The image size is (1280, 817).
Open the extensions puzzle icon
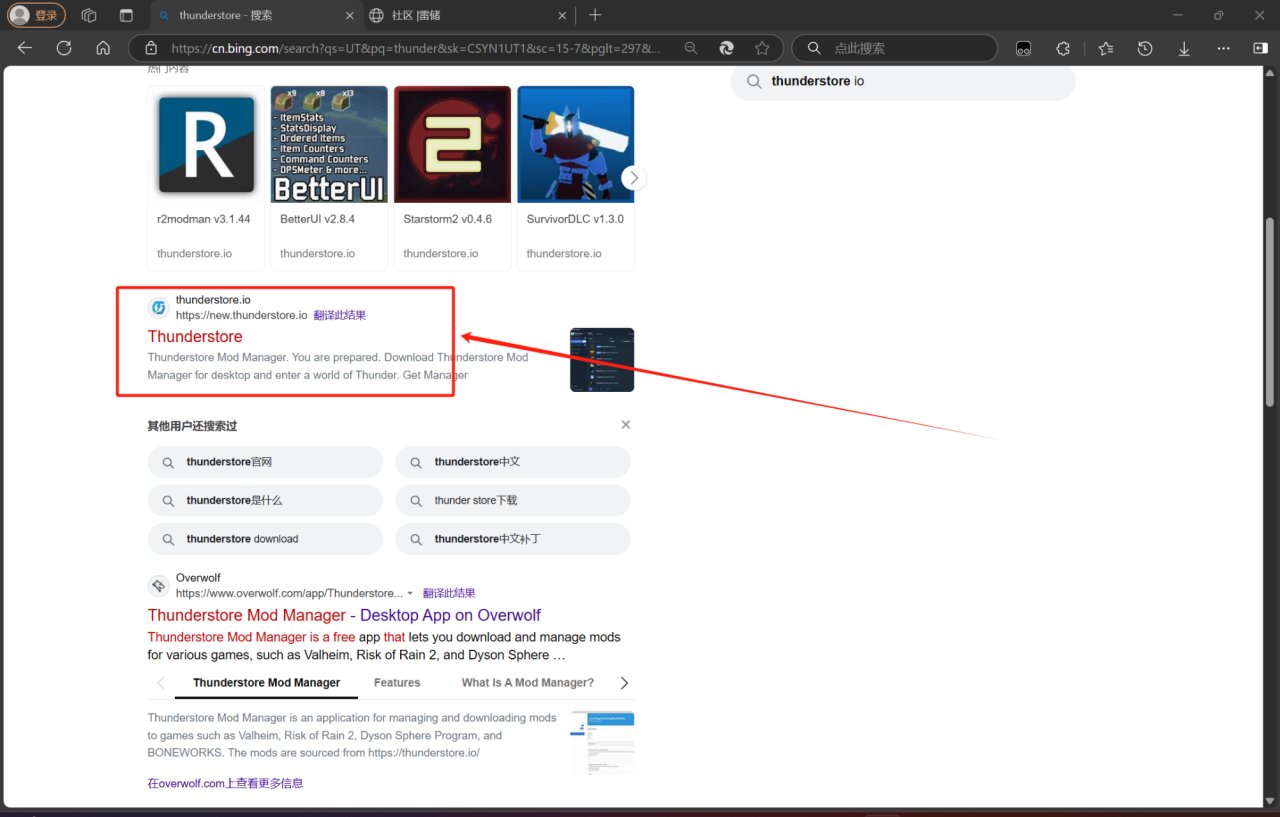(x=1063, y=48)
